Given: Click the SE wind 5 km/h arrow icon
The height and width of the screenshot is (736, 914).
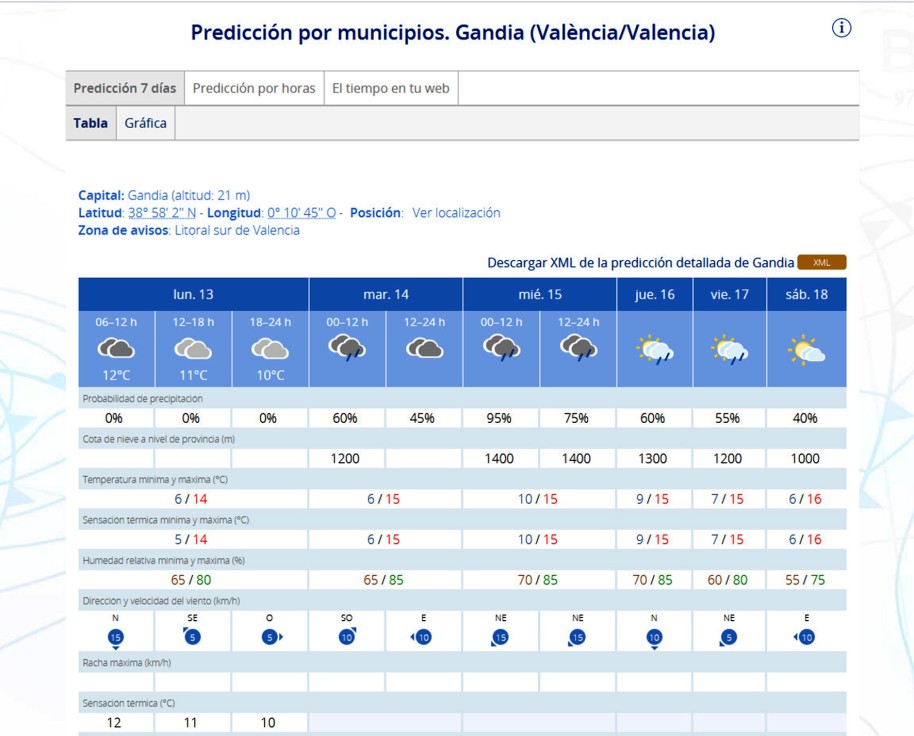Looking at the screenshot, I should click(192, 636).
